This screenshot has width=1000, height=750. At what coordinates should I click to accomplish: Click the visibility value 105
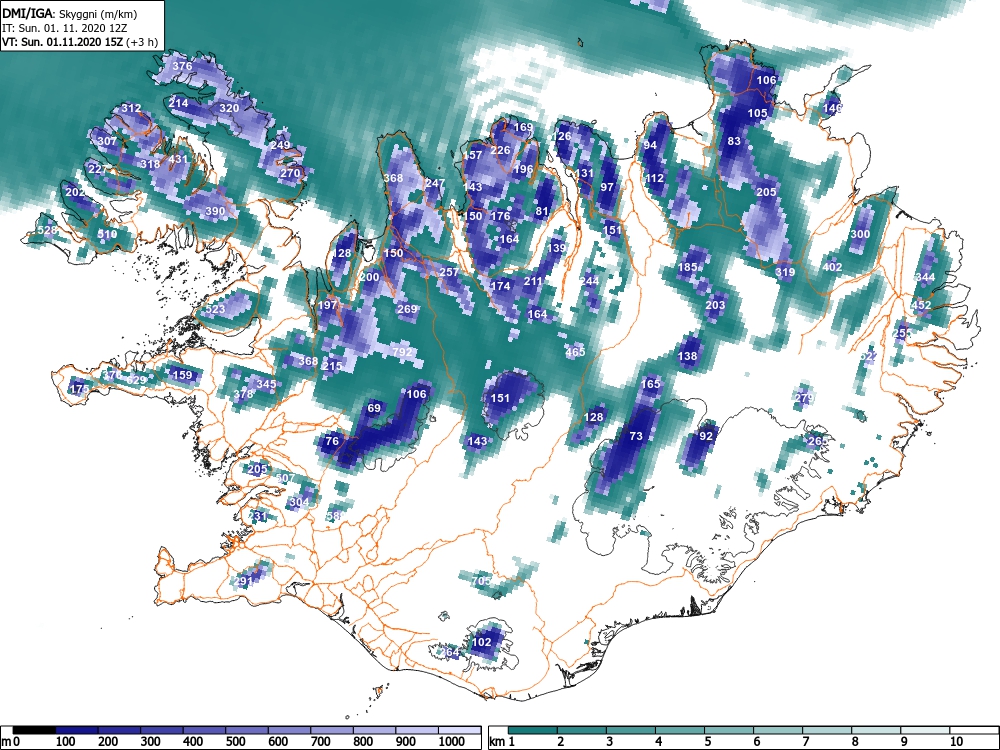click(757, 113)
